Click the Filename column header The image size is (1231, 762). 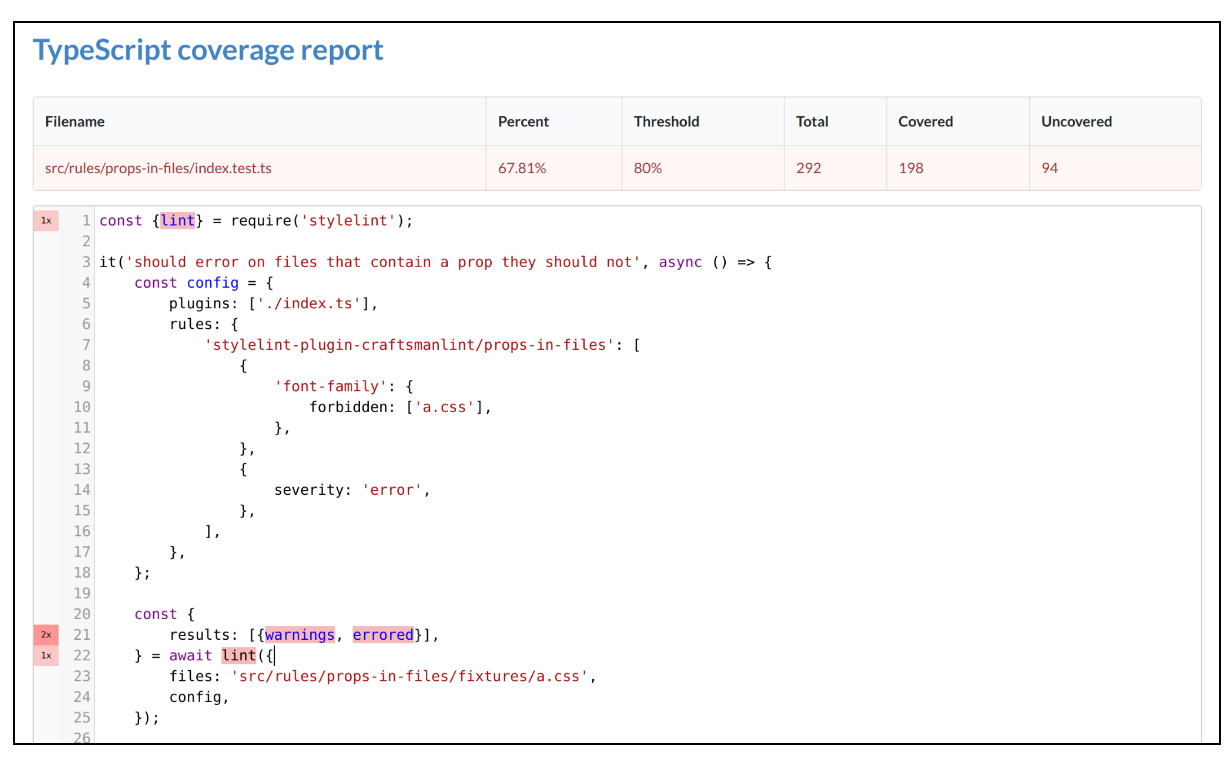(75, 121)
